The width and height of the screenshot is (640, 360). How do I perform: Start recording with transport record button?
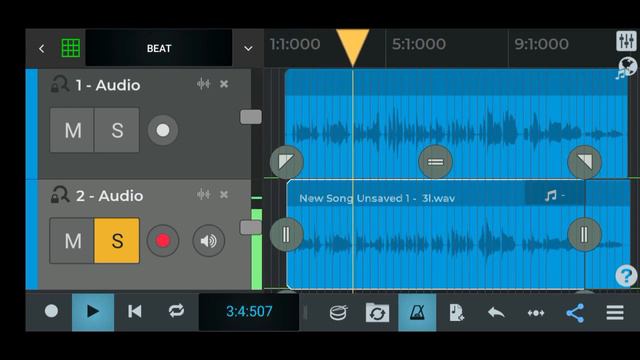(51, 311)
